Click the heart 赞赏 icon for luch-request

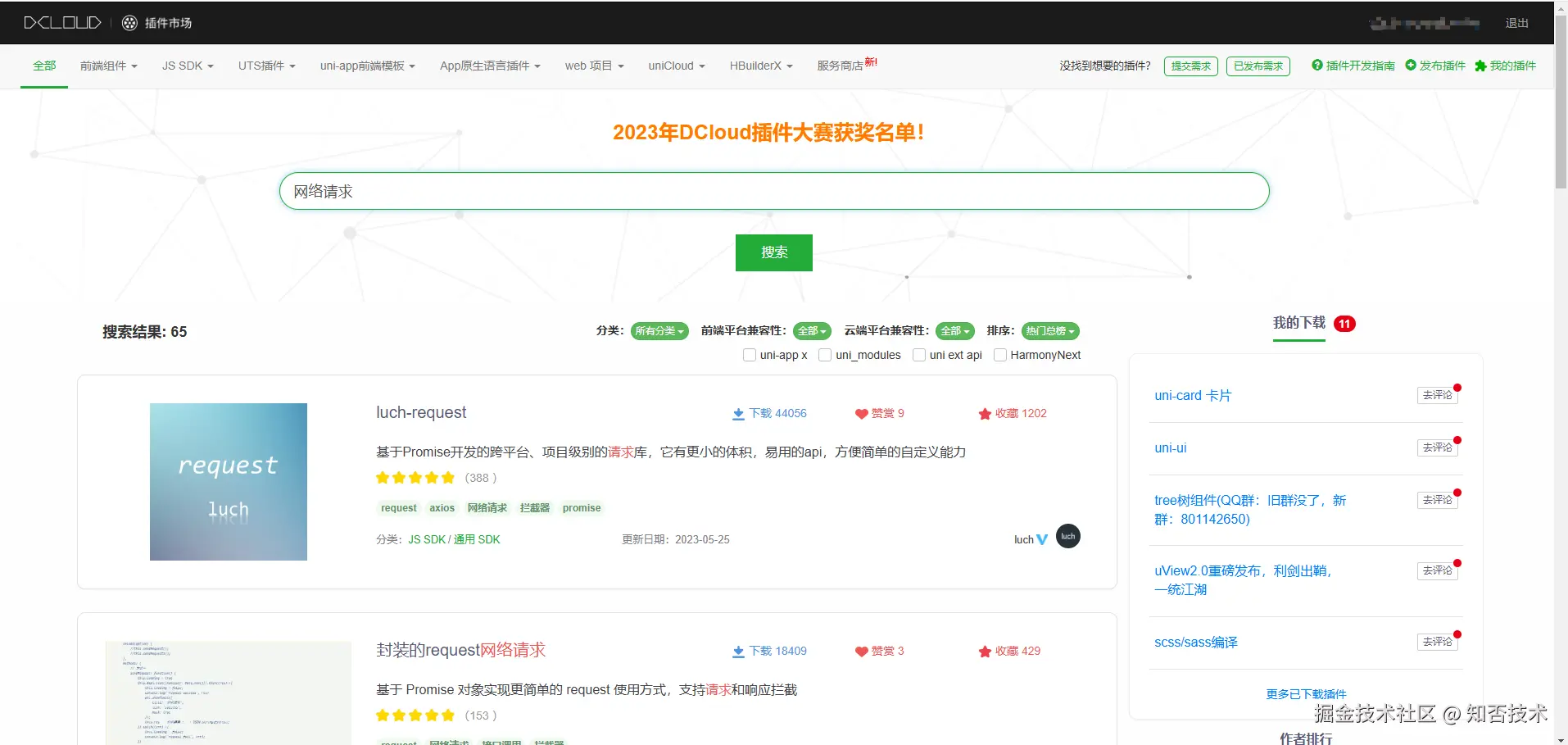click(861, 414)
